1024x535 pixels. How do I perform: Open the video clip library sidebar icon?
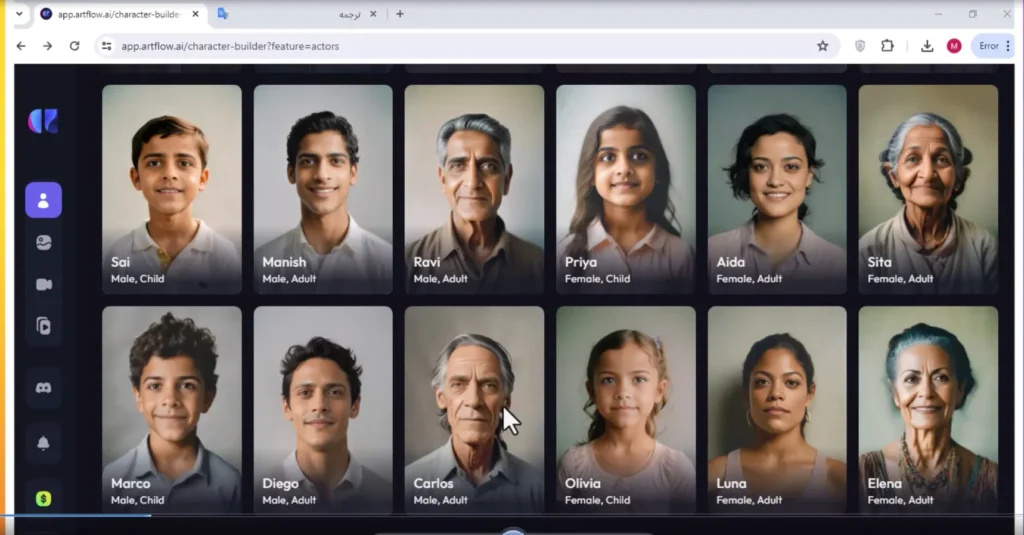click(x=44, y=326)
